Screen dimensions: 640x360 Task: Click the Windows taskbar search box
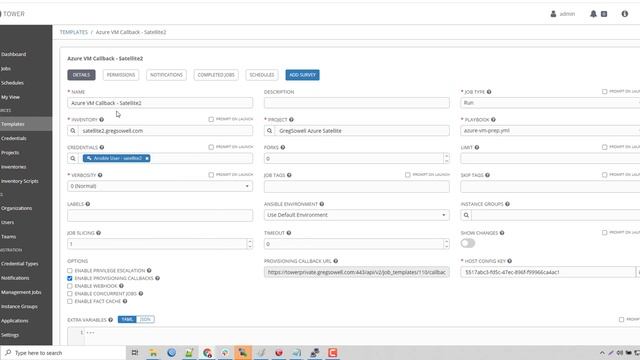[63, 353]
